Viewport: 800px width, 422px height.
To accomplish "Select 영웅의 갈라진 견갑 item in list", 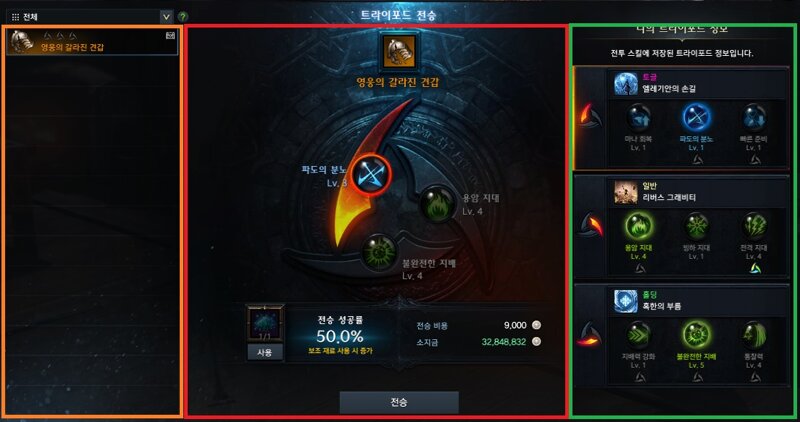I will [92, 42].
